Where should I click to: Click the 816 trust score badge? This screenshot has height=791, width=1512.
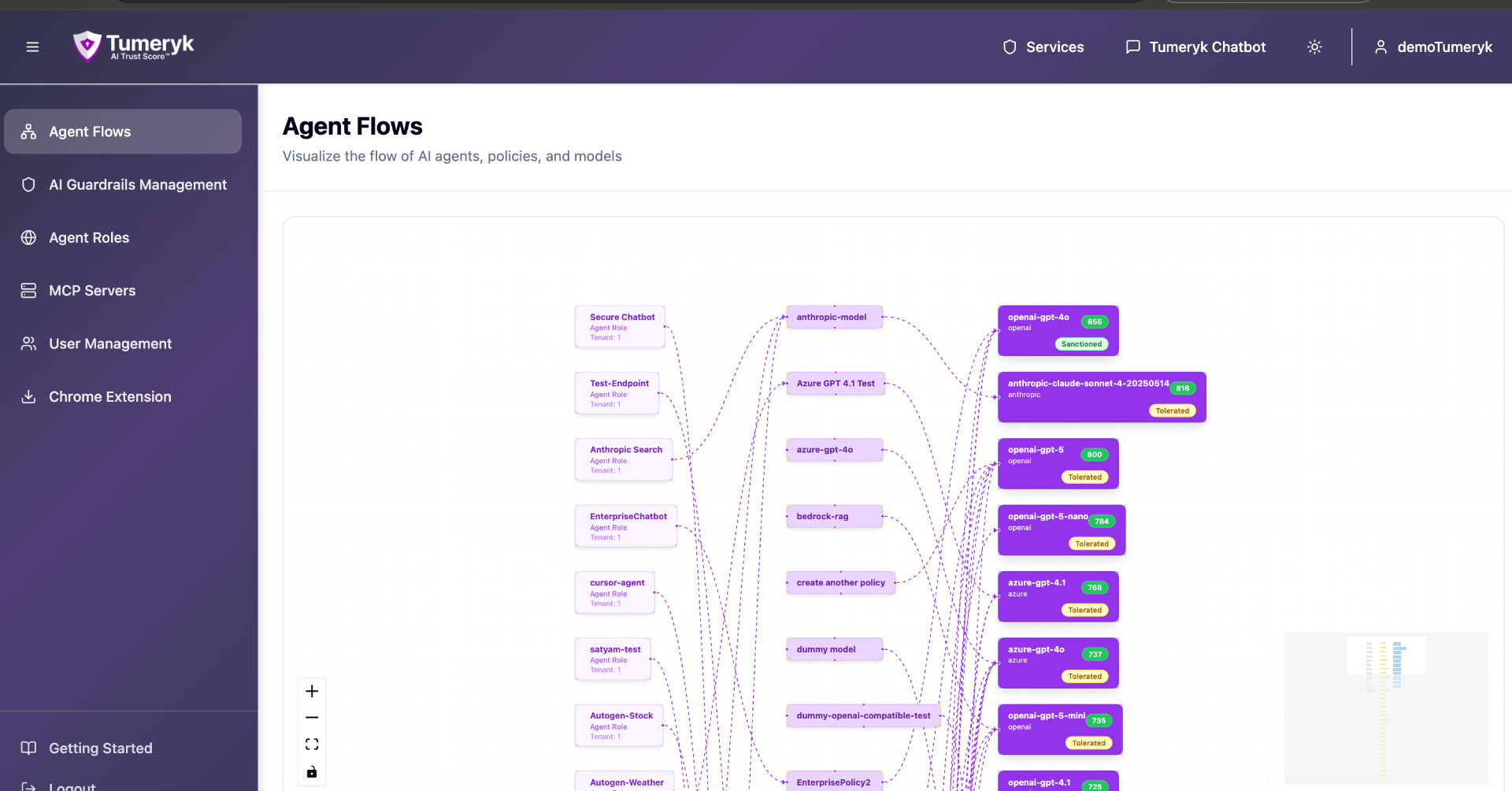pyautogui.click(x=1183, y=388)
